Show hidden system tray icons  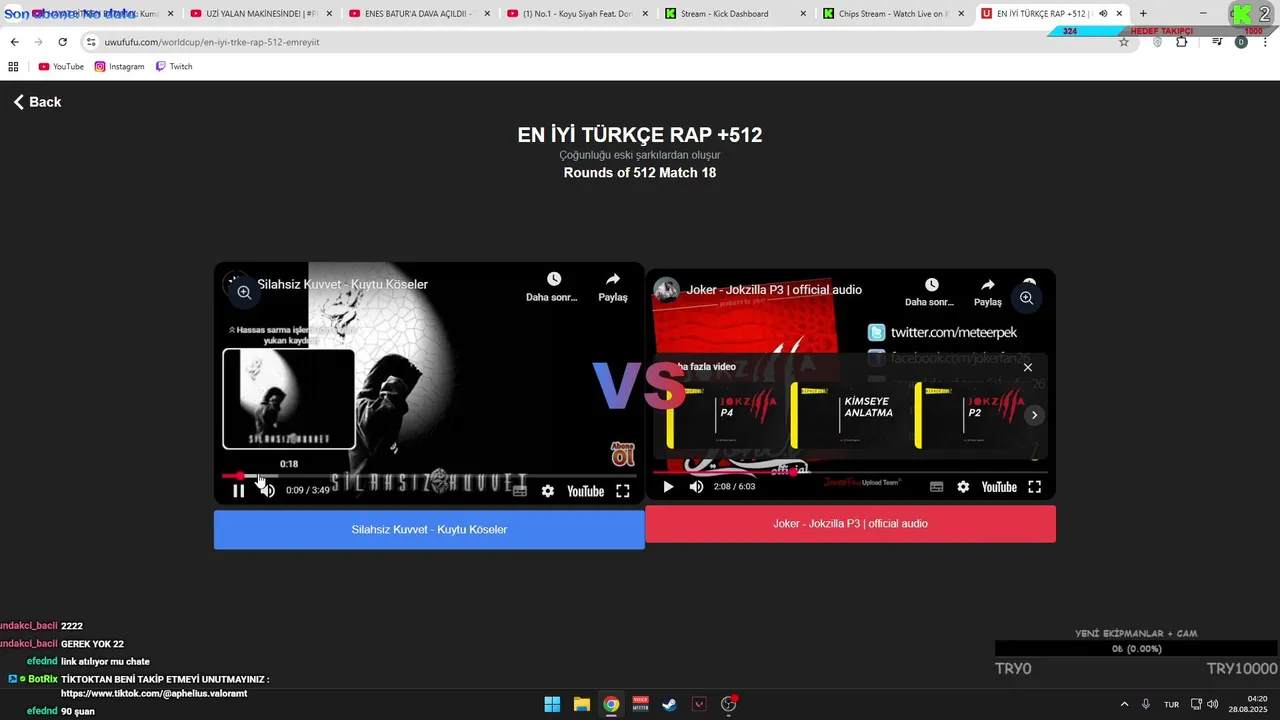(1124, 704)
